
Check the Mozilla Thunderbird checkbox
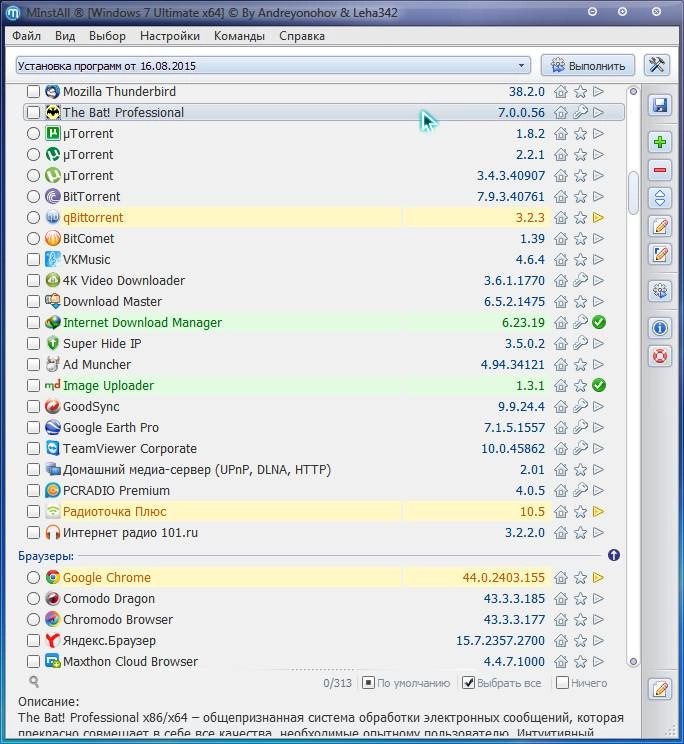33,92
